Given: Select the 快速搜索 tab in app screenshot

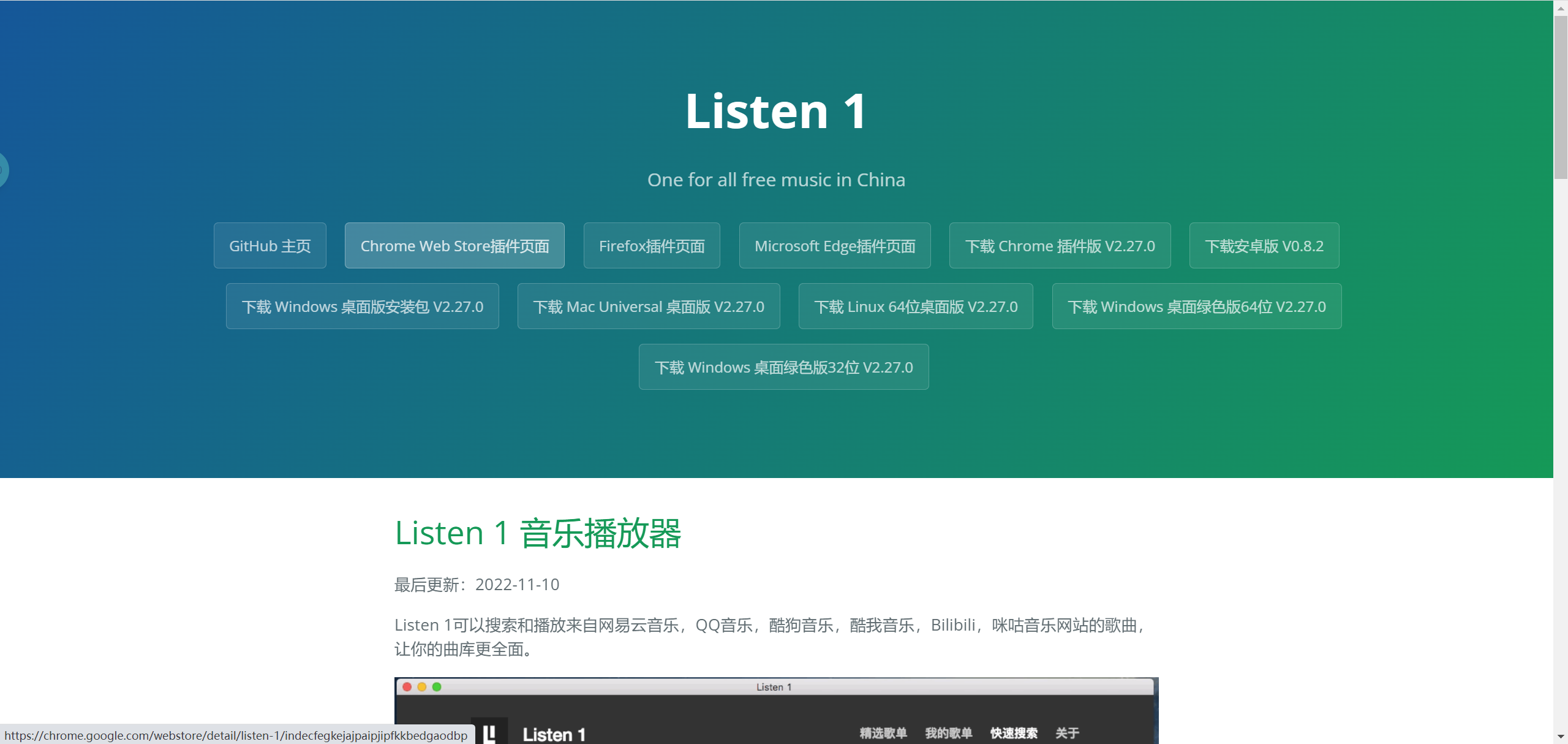Looking at the screenshot, I should (1013, 733).
